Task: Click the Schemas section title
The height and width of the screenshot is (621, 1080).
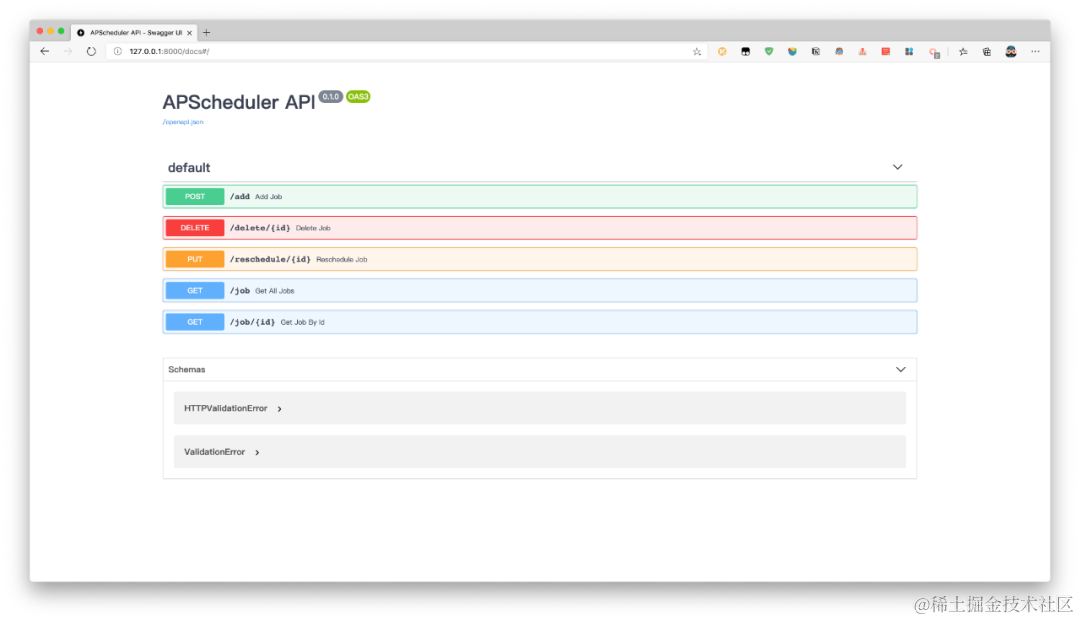Action: click(x=187, y=370)
